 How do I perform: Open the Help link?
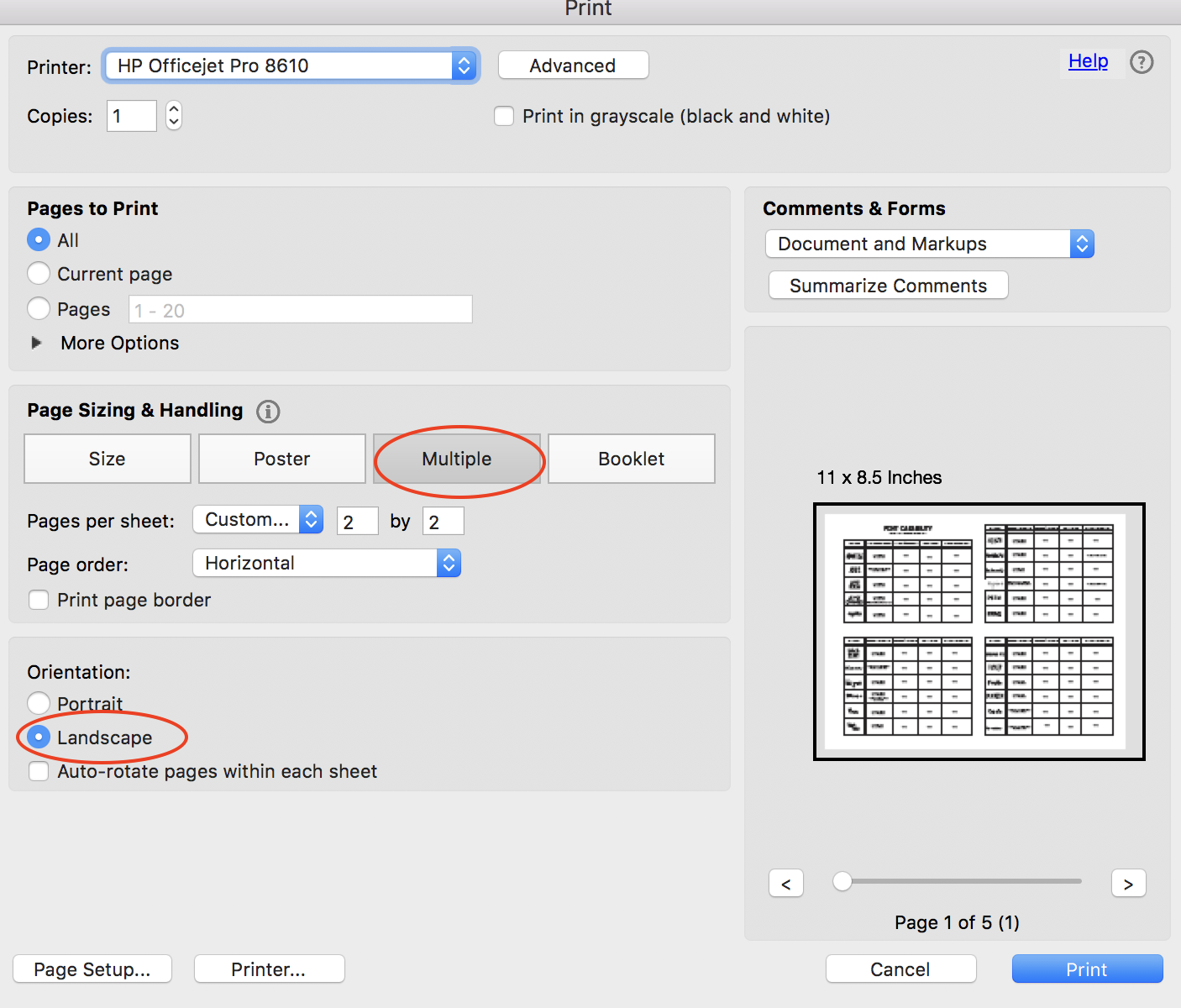[x=1089, y=61]
